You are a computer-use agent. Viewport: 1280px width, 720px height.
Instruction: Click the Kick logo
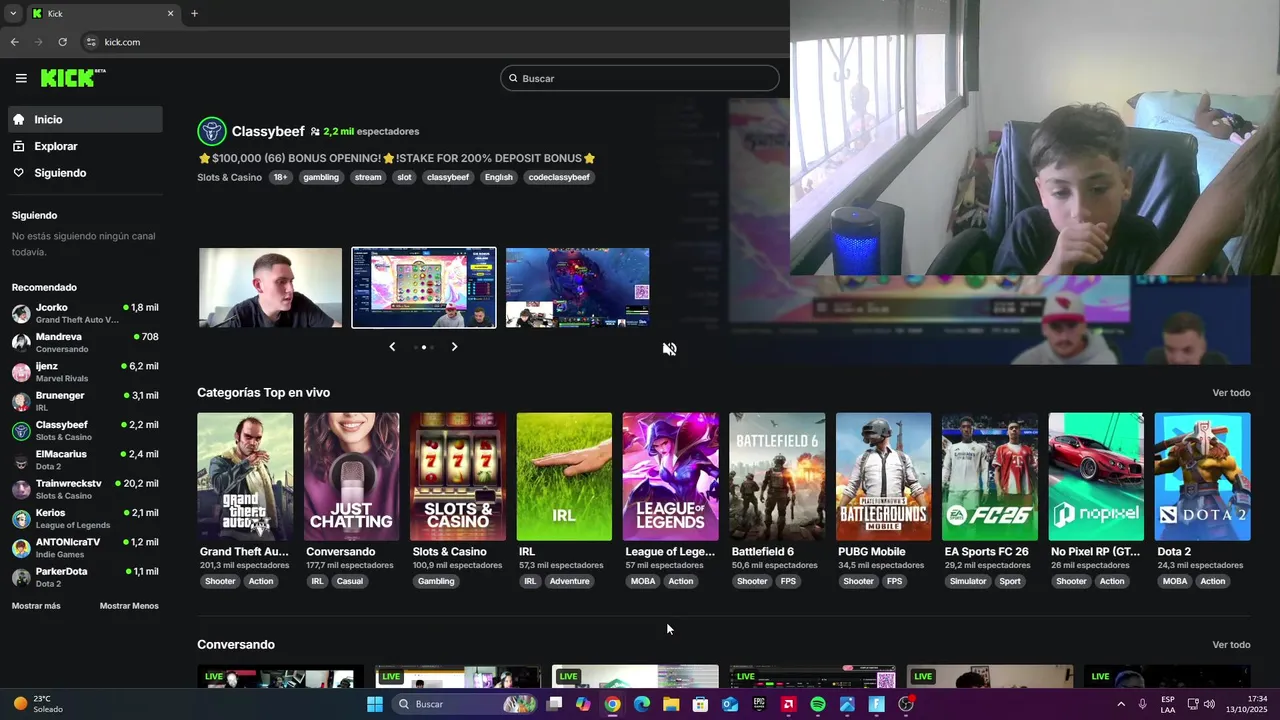click(72, 78)
